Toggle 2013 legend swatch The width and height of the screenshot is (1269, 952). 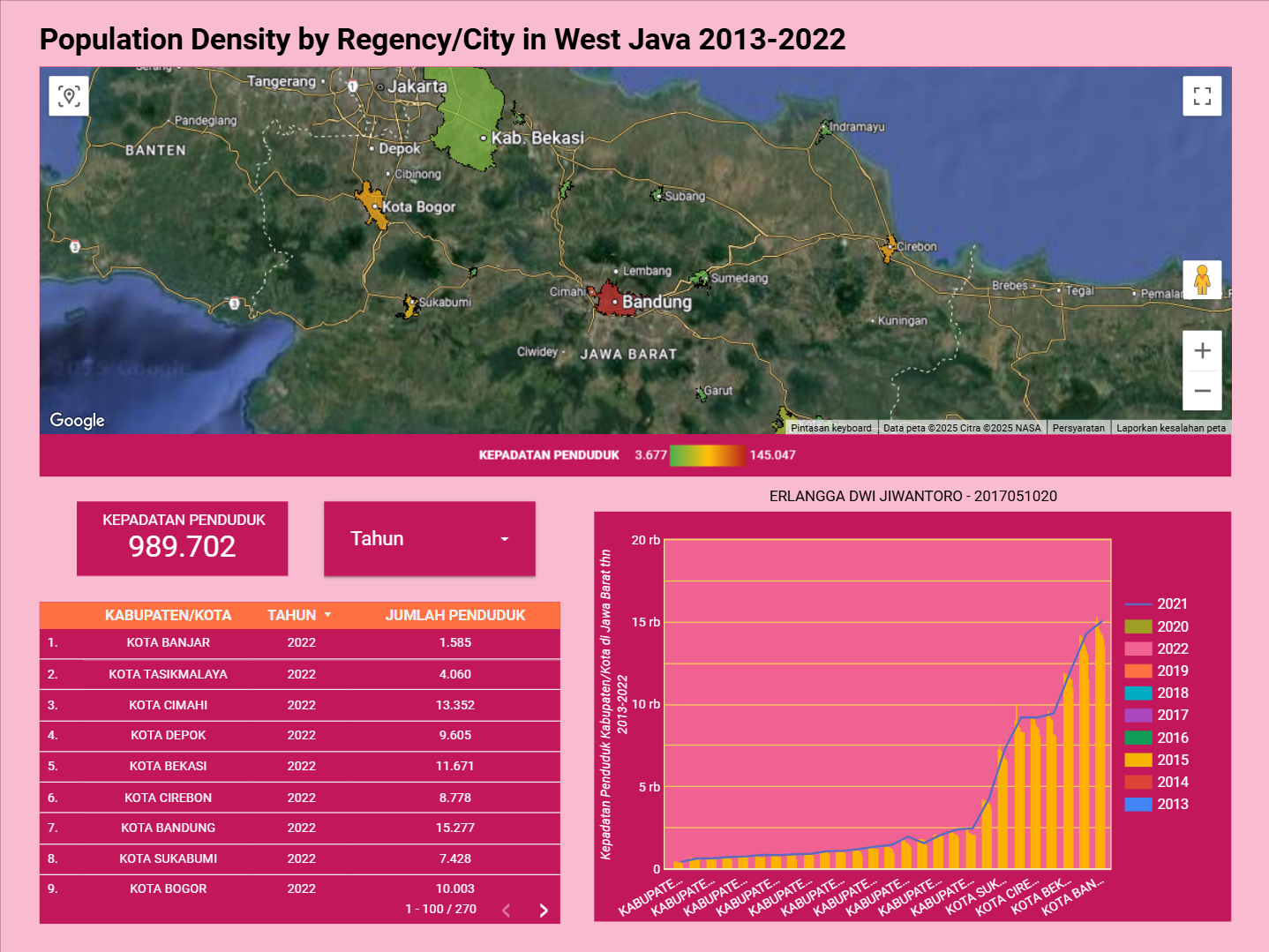pos(1138,804)
